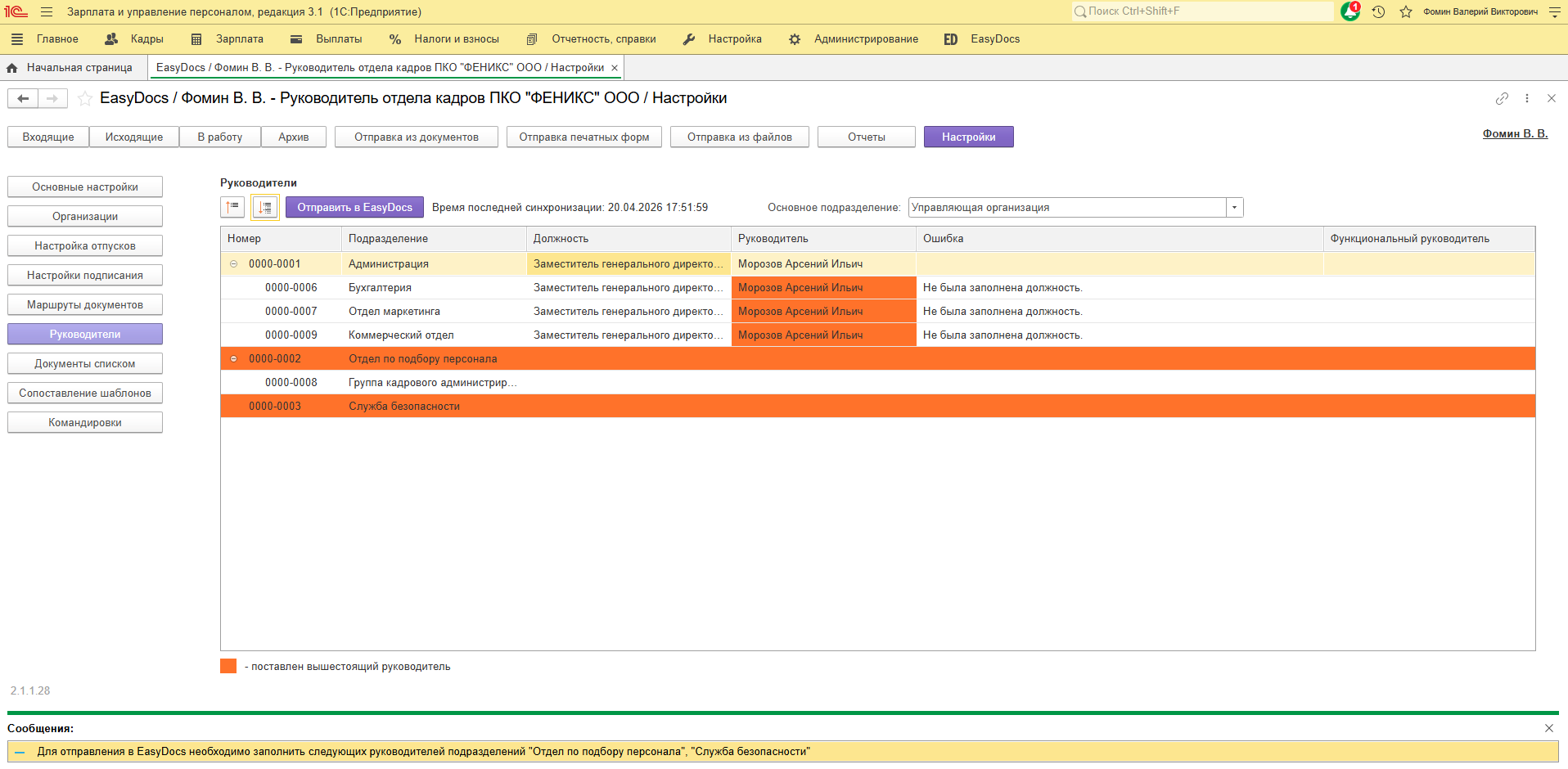Click Отправка из файлов button

click(740, 137)
